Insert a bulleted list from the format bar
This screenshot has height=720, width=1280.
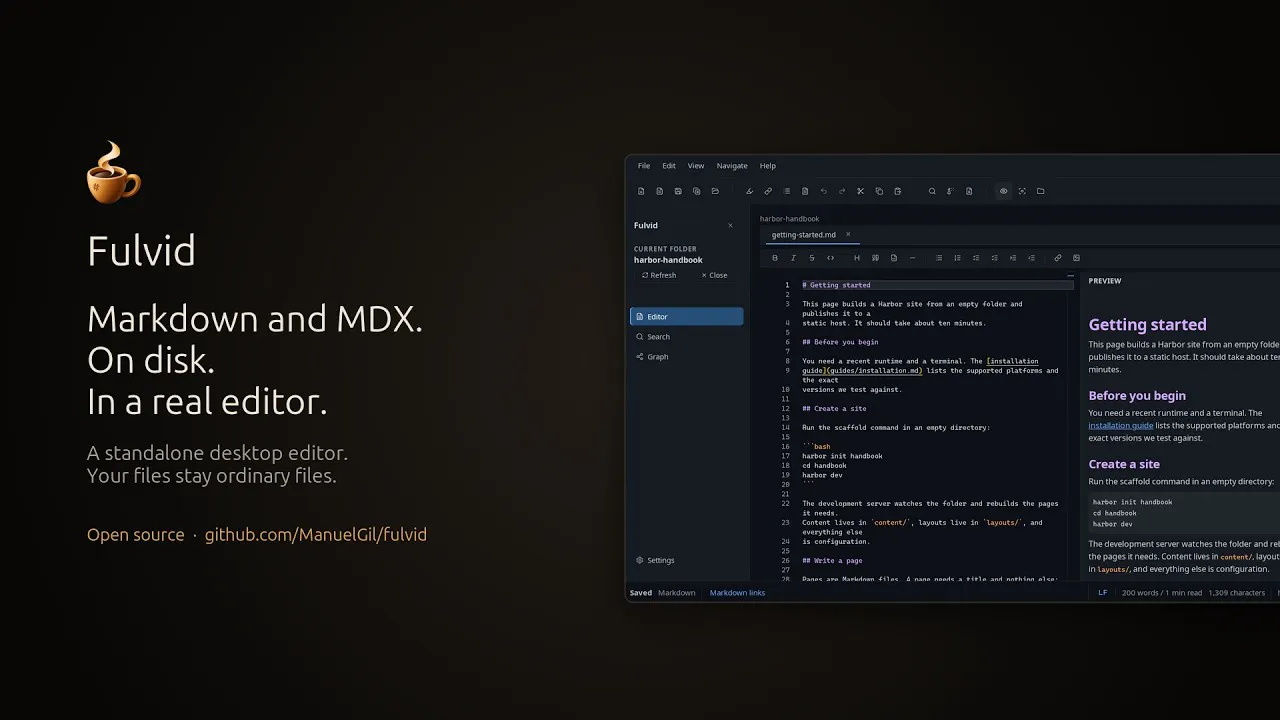(x=939, y=258)
